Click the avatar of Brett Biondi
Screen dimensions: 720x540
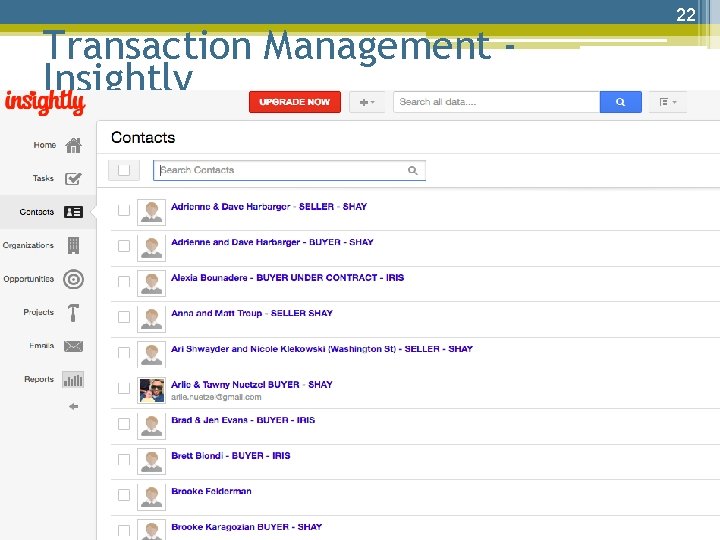pos(152,461)
